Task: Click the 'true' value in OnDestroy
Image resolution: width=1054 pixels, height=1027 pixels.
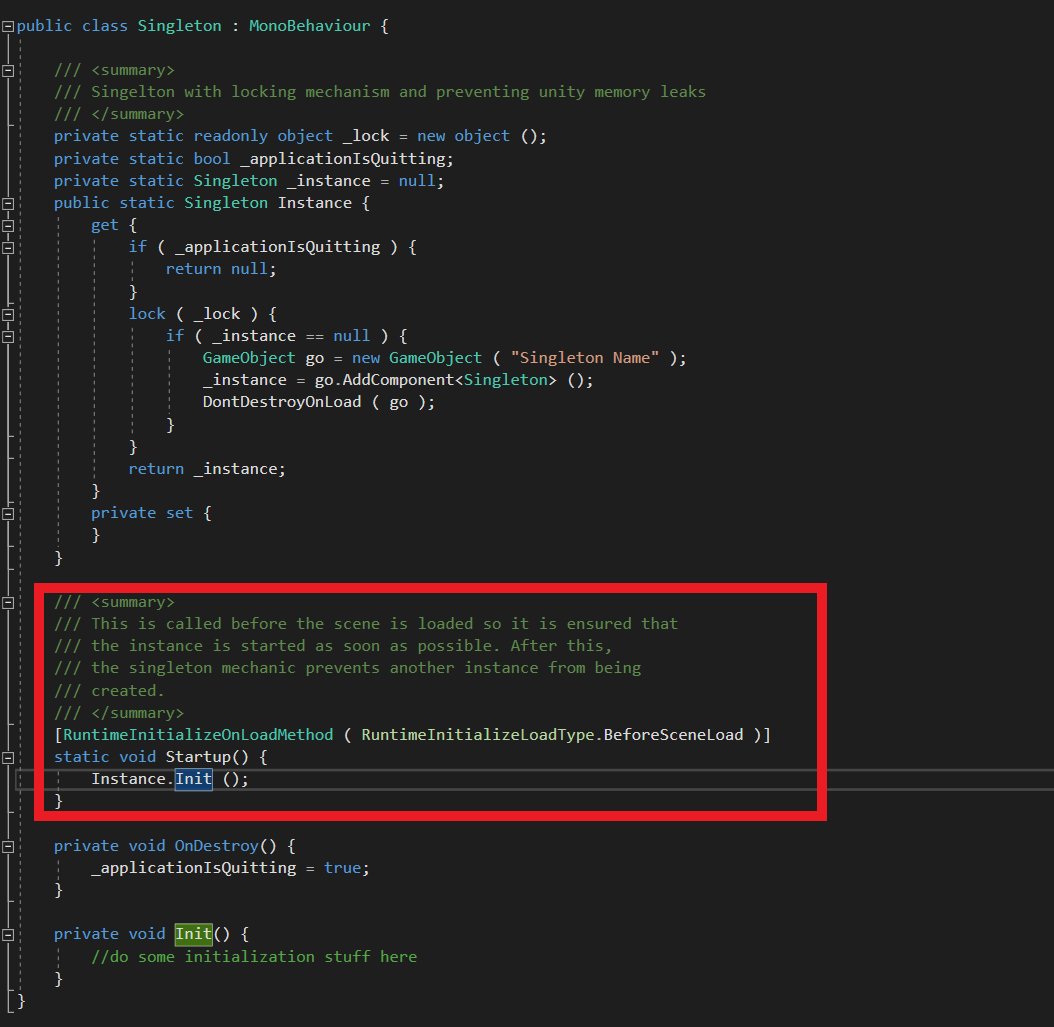Action: [343, 868]
